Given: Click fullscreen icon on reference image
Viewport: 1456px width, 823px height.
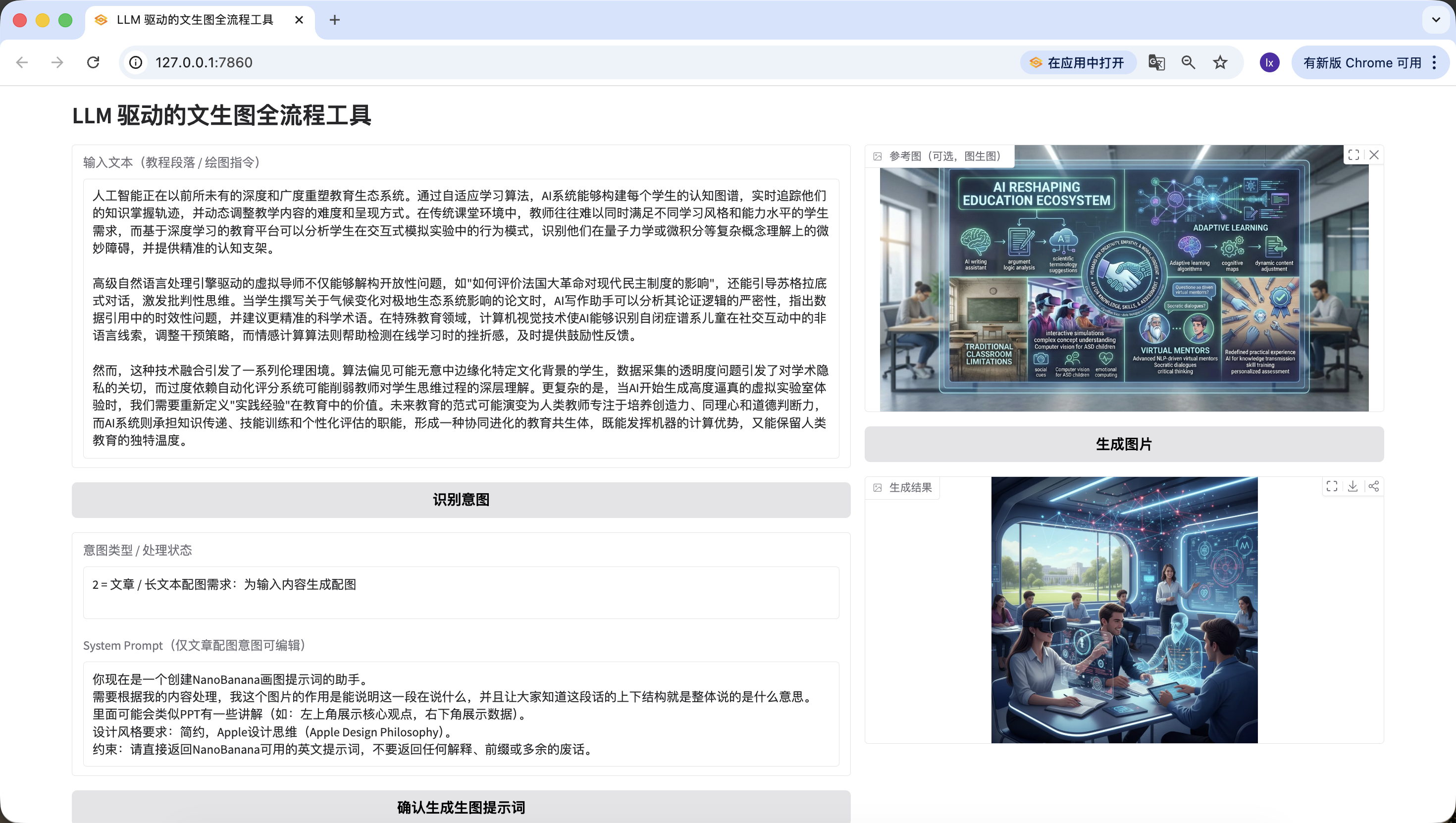Looking at the screenshot, I should [x=1353, y=155].
